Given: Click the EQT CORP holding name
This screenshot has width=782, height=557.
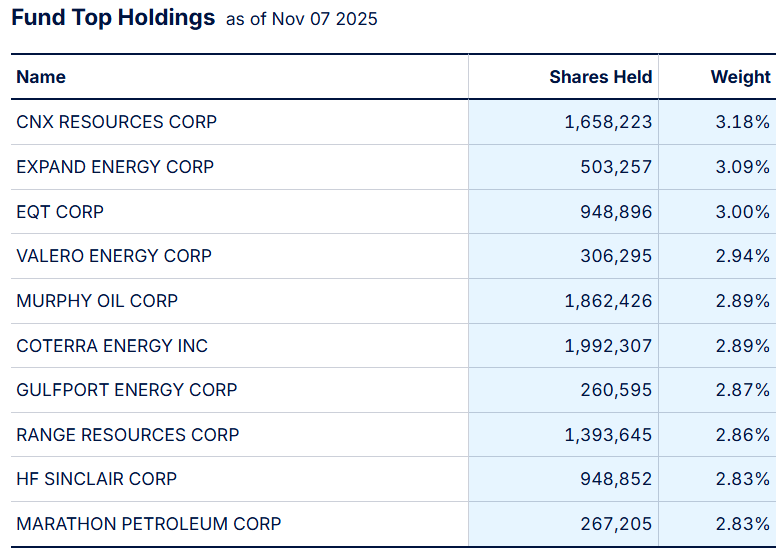Looking at the screenshot, I should [x=60, y=212].
